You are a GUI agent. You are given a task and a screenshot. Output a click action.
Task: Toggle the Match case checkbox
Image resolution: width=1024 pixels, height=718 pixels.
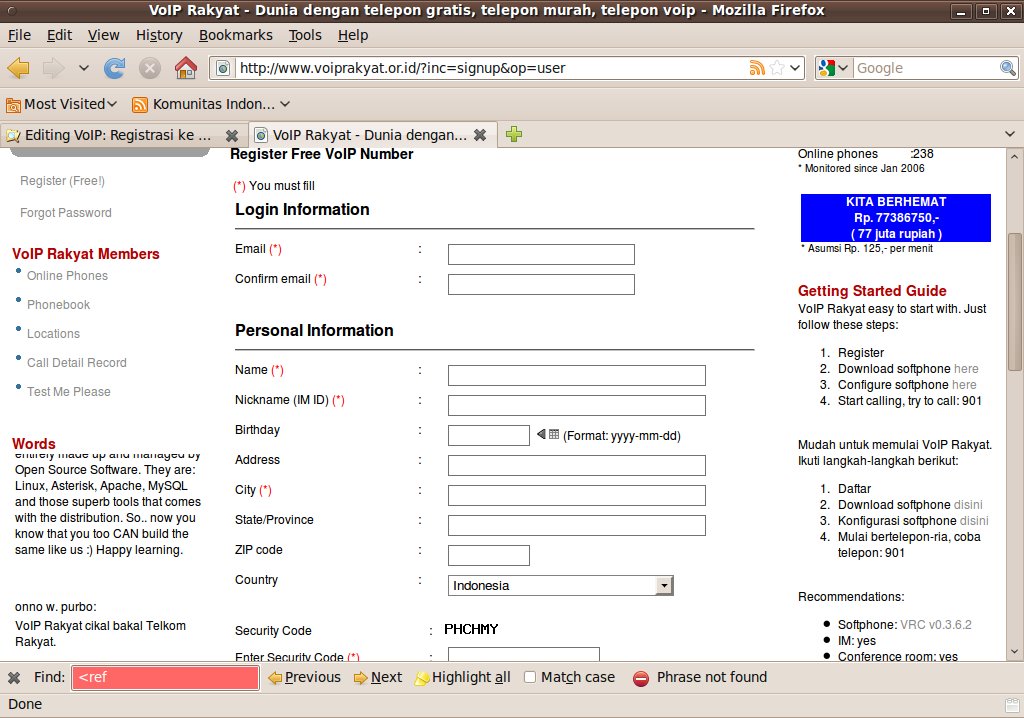[531, 677]
